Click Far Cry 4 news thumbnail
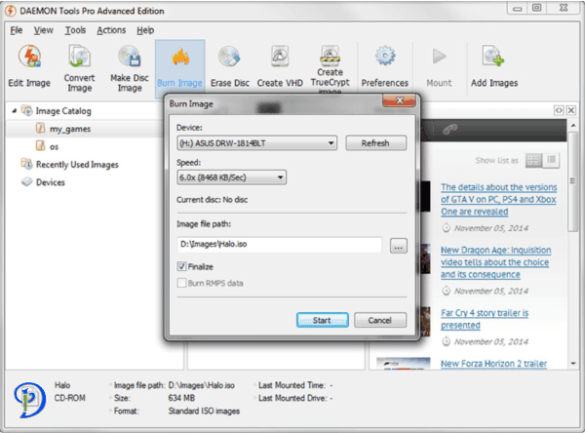Screen dimensions: 585x433 (x=425, y=321)
